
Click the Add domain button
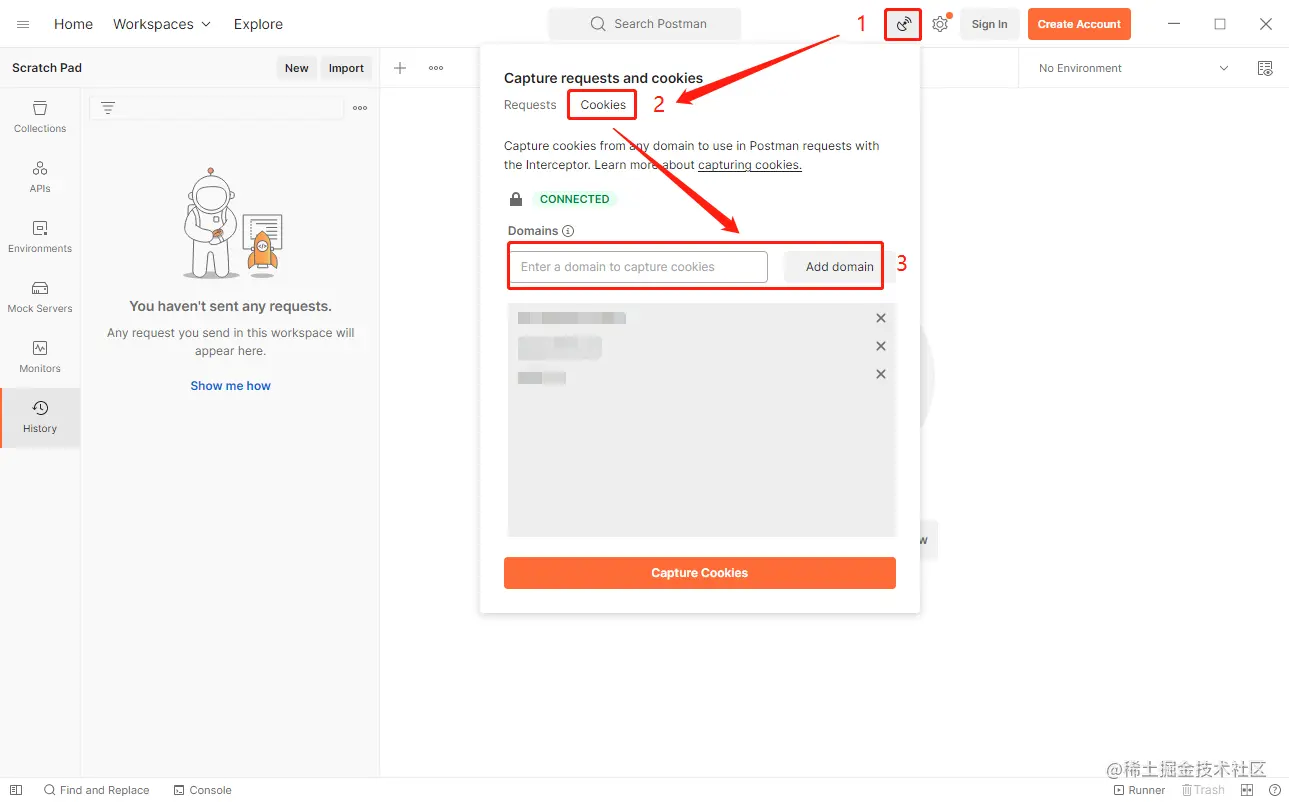pos(838,267)
